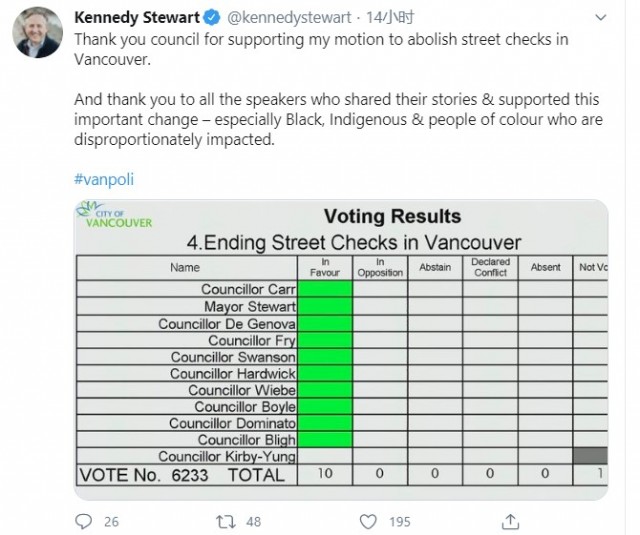
Task: Click the reply speech bubble icon
Action: [x=84, y=521]
